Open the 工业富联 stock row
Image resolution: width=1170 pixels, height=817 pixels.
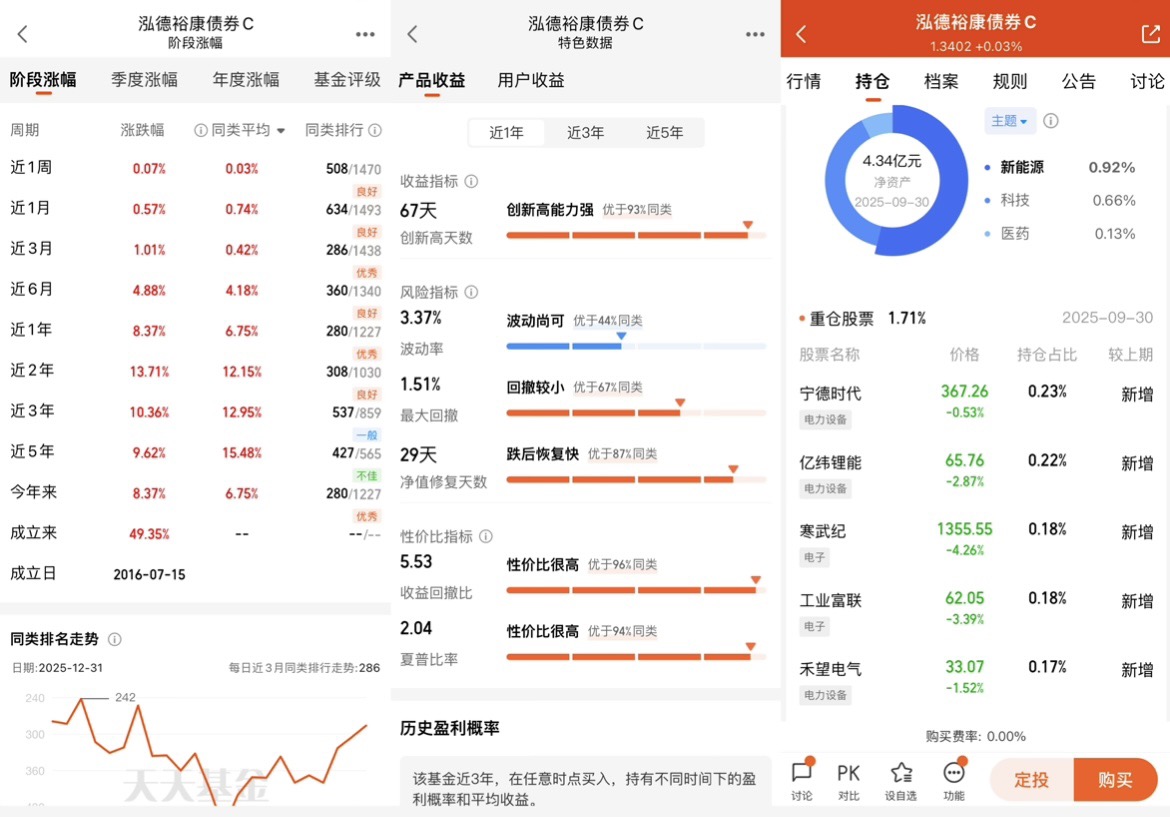(976, 611)
